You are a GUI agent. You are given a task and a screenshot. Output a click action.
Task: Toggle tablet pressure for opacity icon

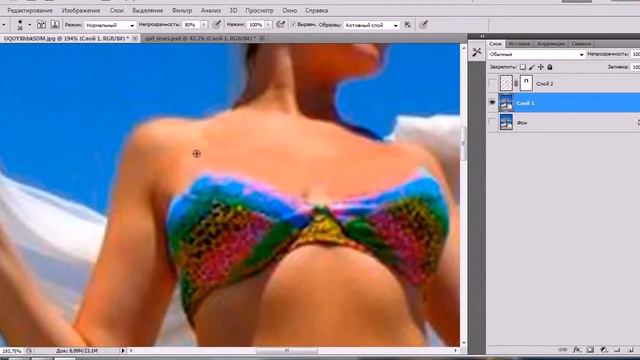tap(217, 25)
